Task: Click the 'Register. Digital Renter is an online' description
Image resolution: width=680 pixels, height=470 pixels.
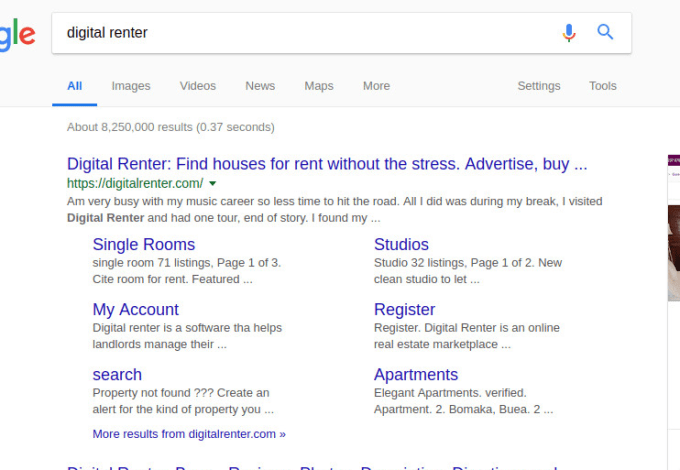Action: click(467, 336)
